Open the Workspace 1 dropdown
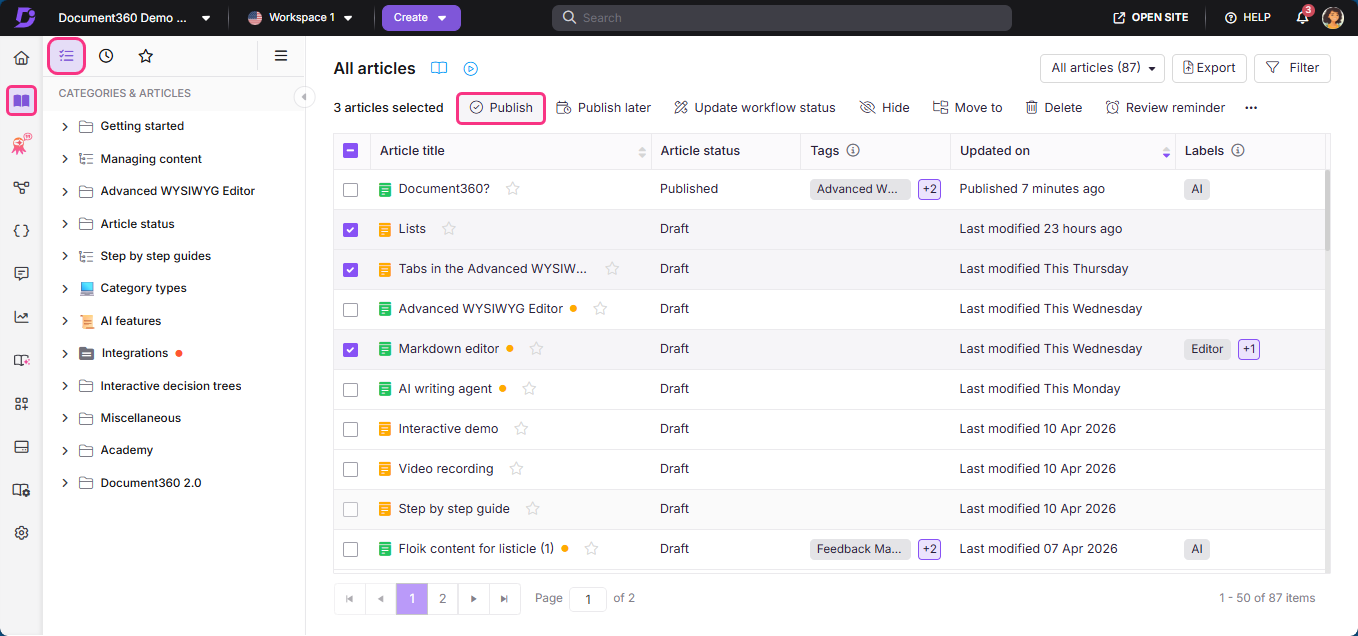 (x=299, y=17)
